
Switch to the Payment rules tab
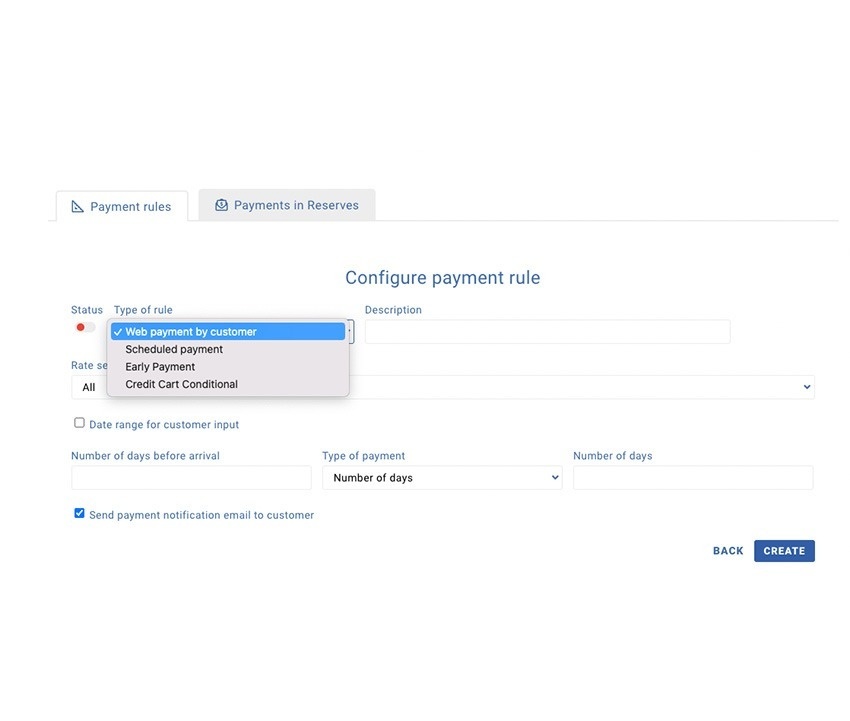coord(122,207)
